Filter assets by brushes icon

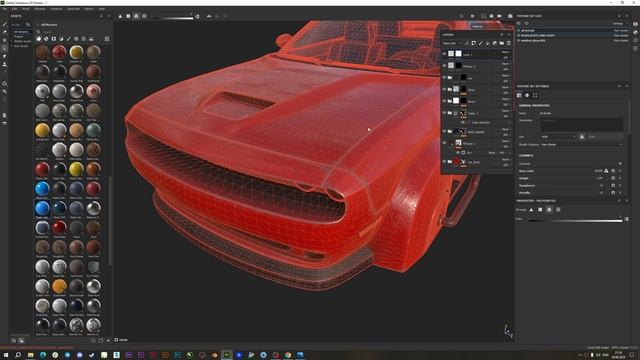point(69,39)
